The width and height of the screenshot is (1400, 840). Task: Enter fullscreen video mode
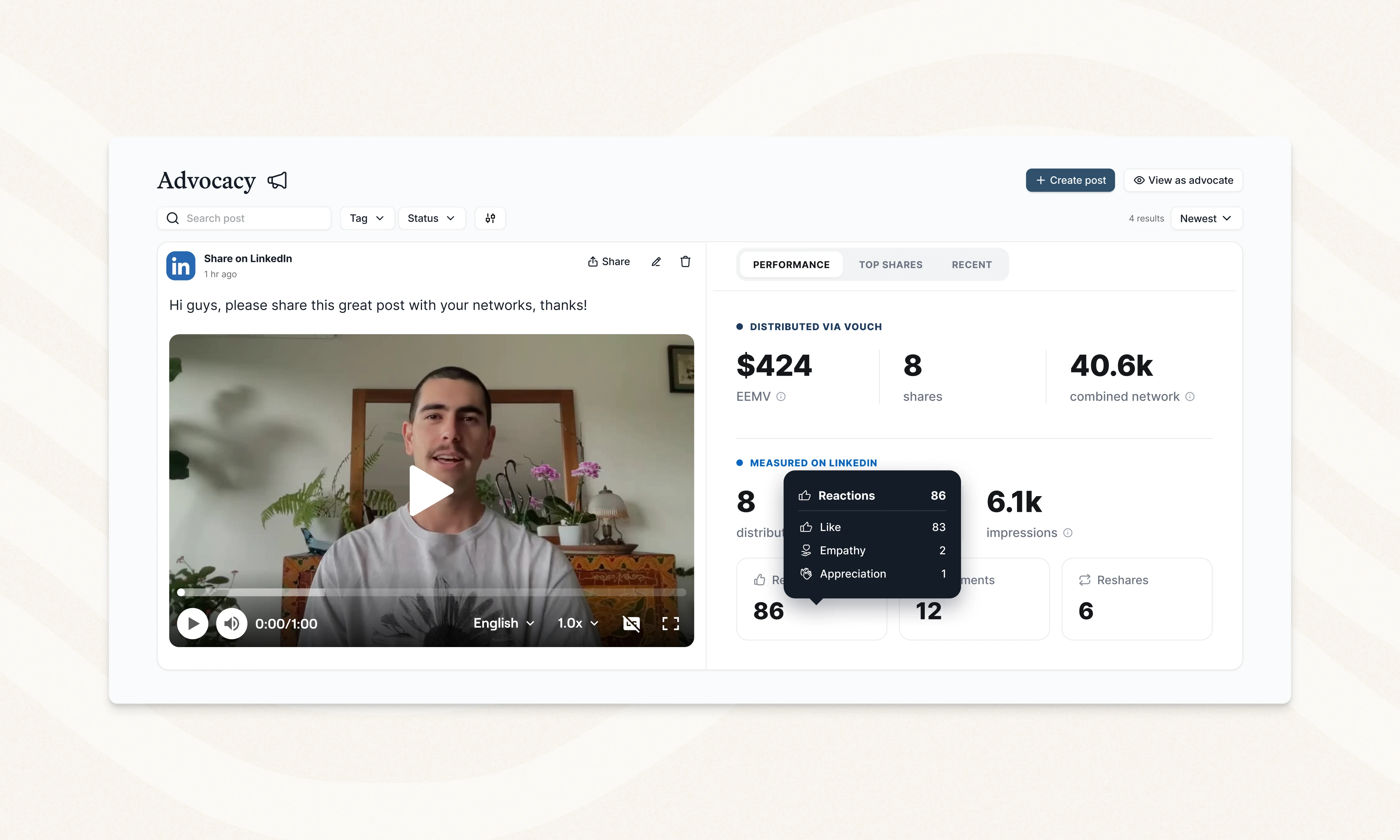point(671,624)
